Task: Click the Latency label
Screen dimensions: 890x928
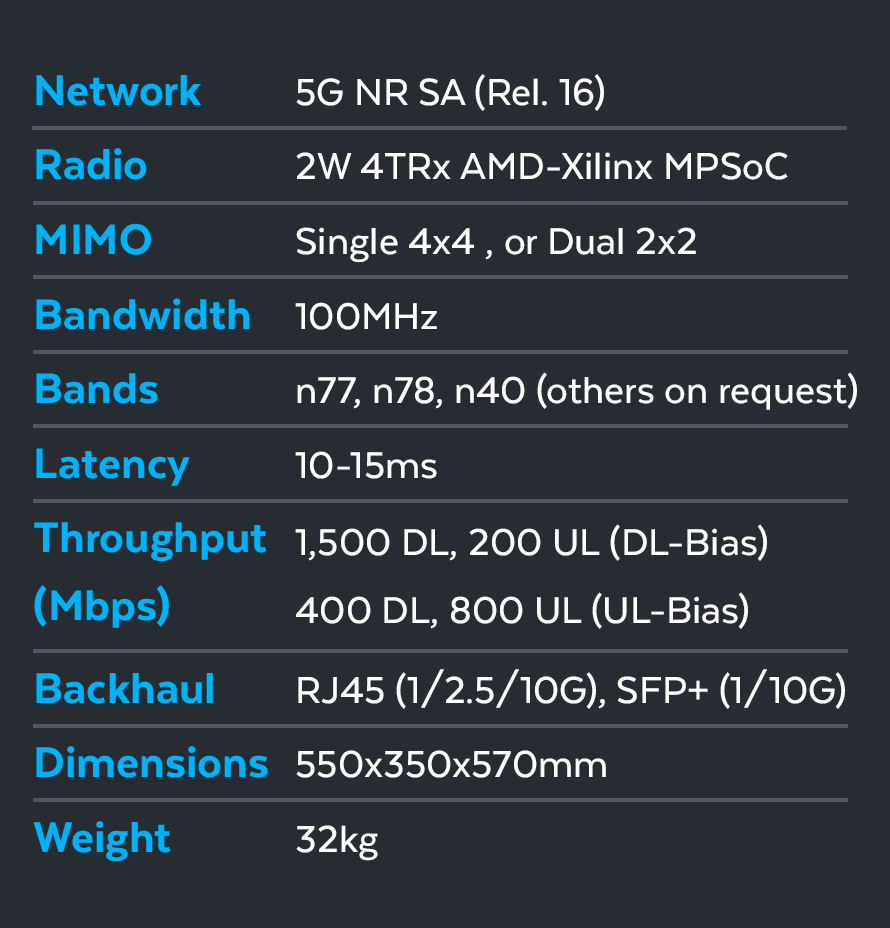Action: [112, 466]
